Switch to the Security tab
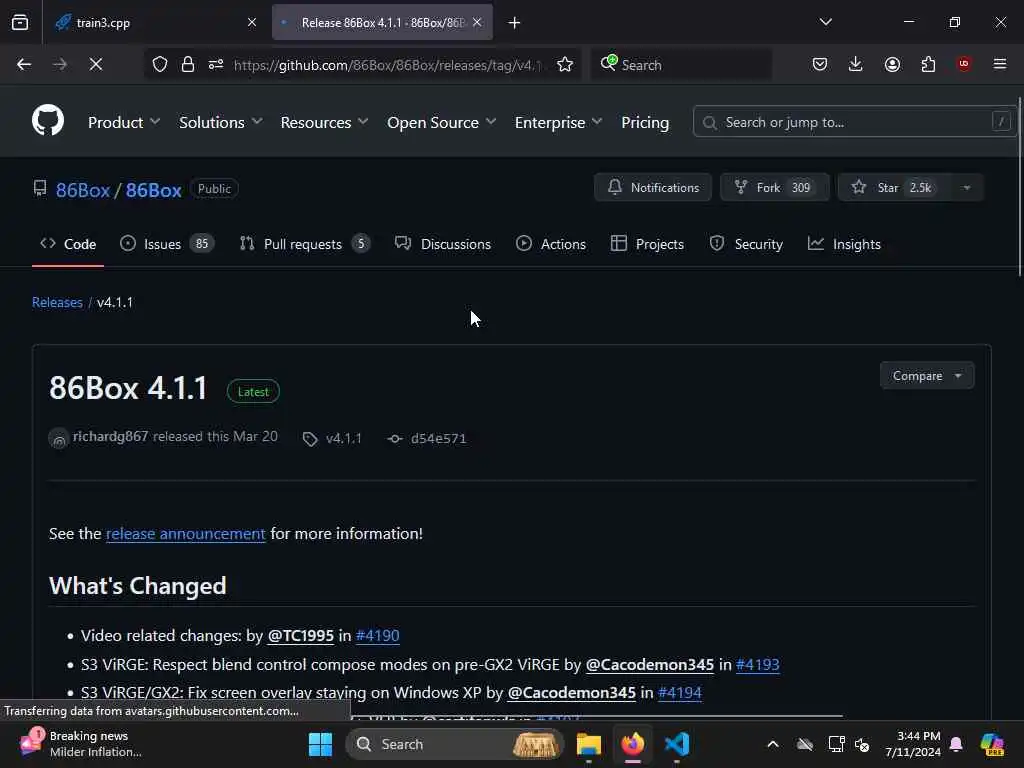This screenshot has width=1024, height=768. [x=746, y=244]
